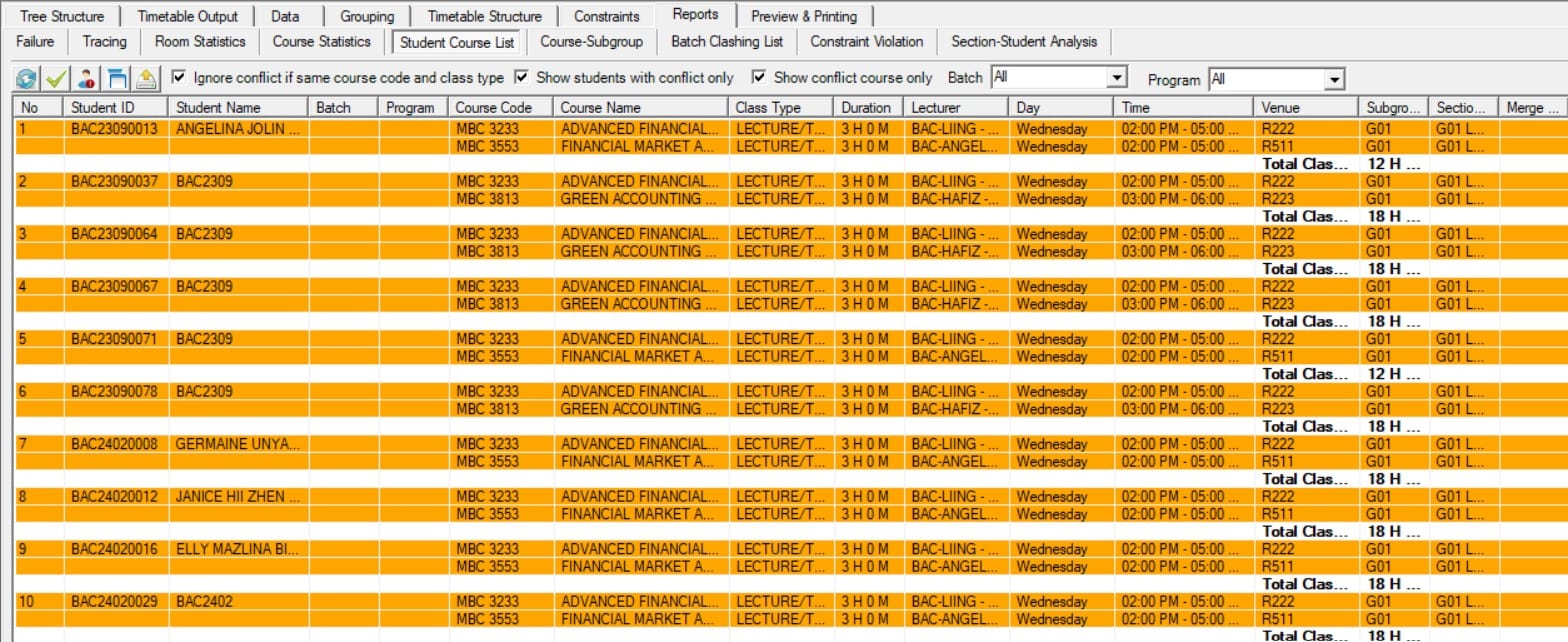Open the Room Statistics sub-tab
Viewport: 1568px width, 642px height.
200,42
